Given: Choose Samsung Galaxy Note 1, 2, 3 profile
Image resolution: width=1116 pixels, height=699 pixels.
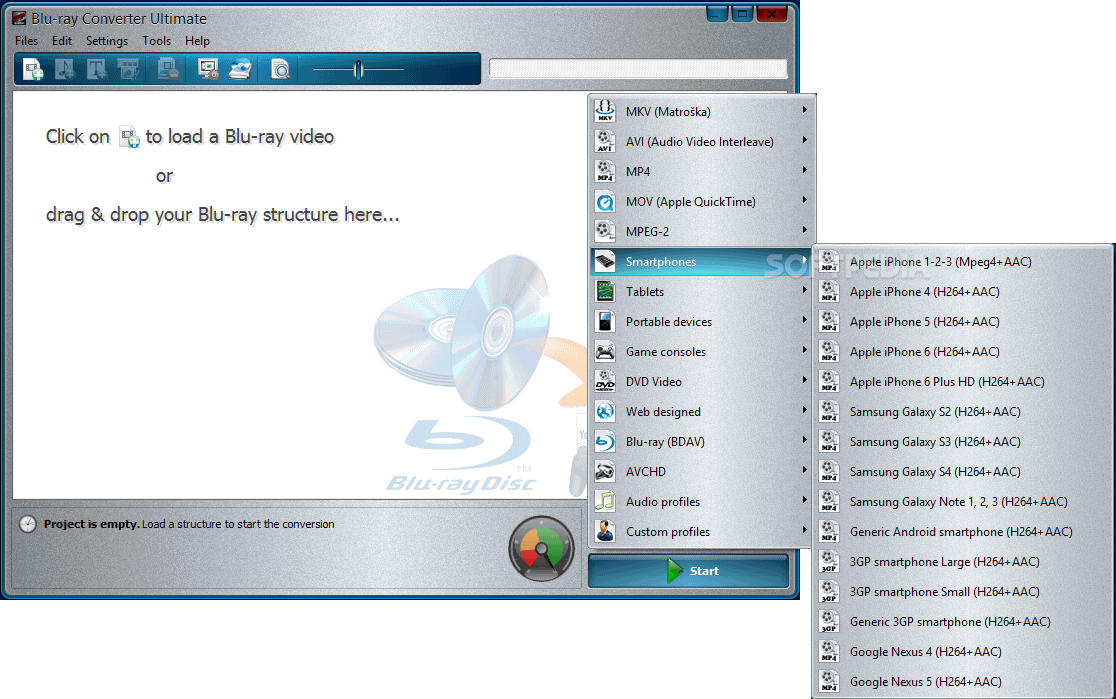Looking at the screenshot, I should point(962,502).
